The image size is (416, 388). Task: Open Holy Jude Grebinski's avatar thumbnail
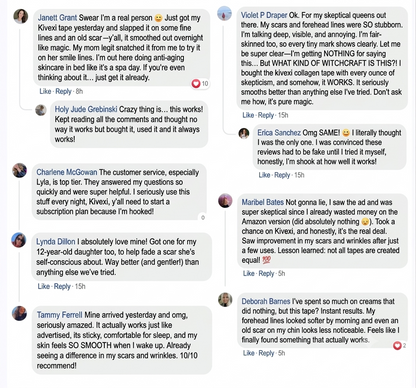(41, 110)
